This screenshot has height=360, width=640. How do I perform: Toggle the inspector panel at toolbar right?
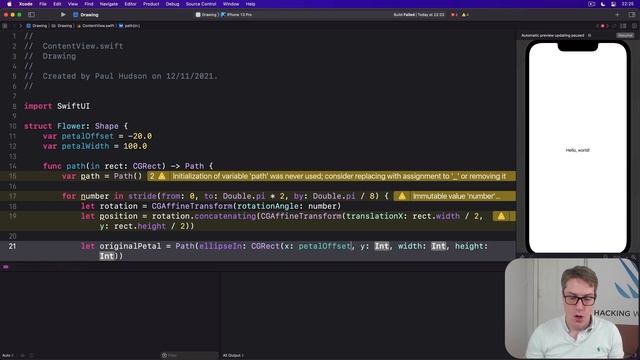(632, 15)
